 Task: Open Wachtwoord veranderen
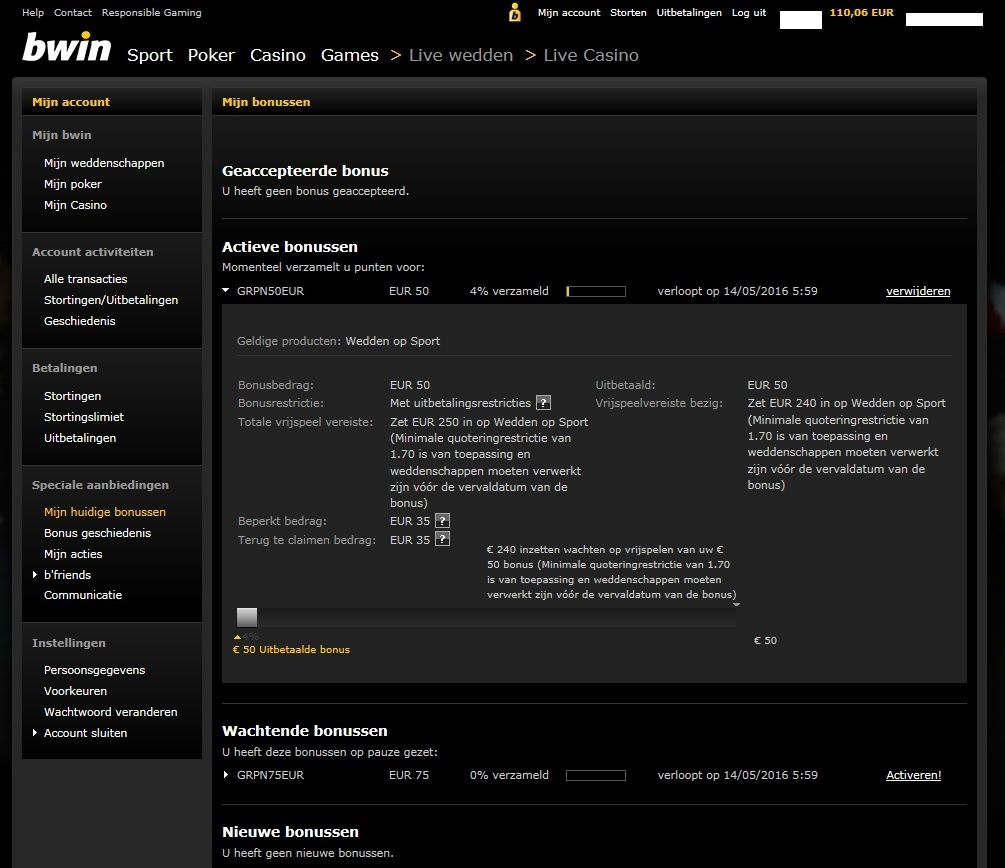tap(110, 712)
